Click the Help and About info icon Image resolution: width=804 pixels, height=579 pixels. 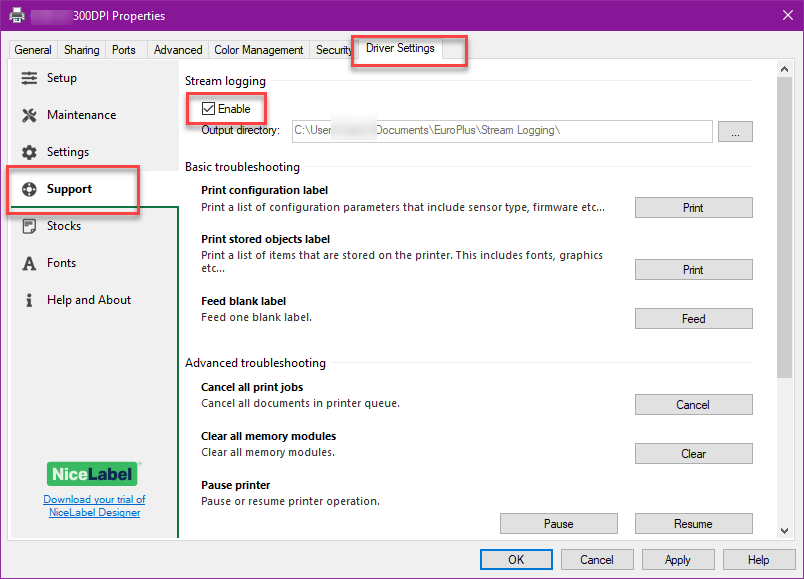[x=29, y=300]
